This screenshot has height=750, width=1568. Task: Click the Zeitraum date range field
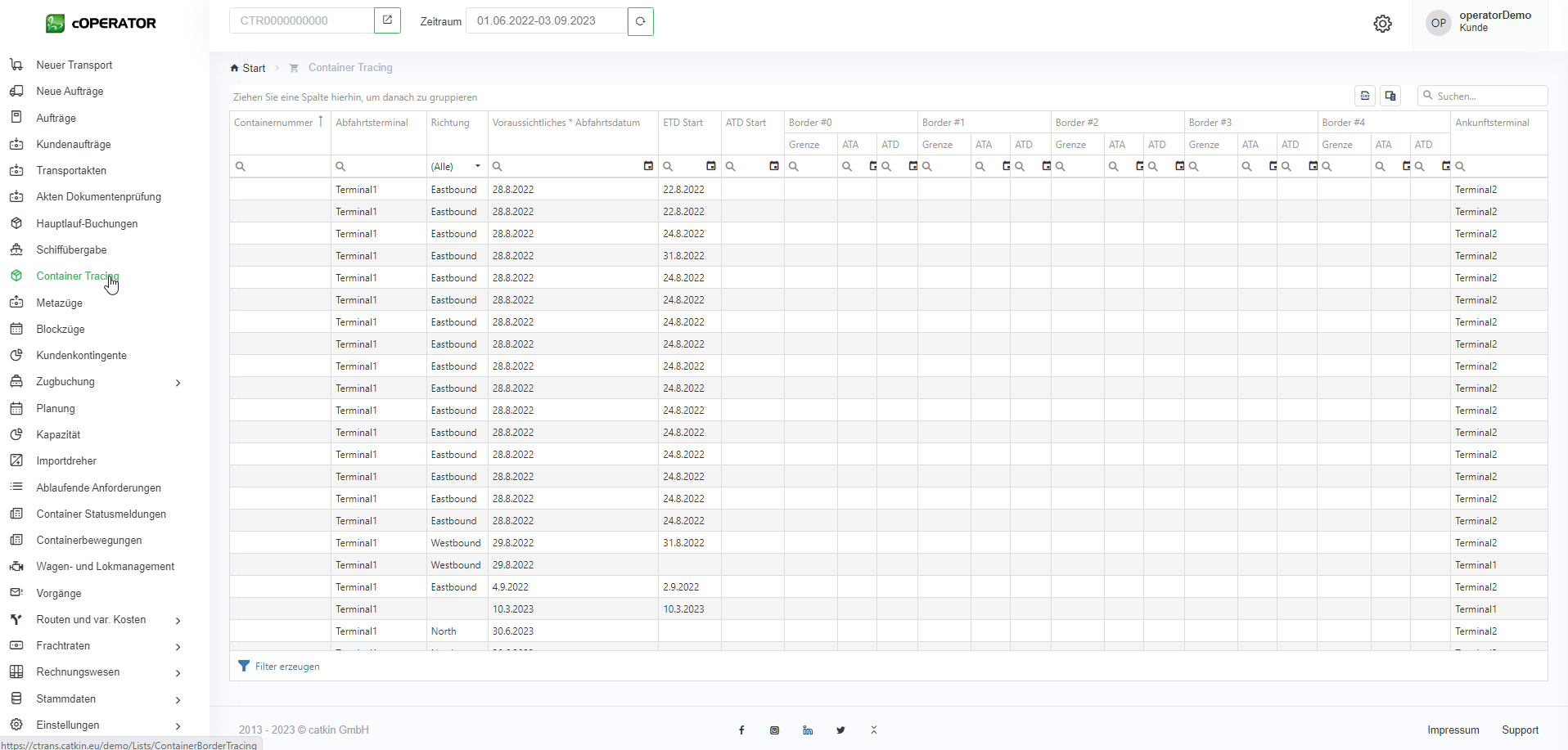pos(546,21)
